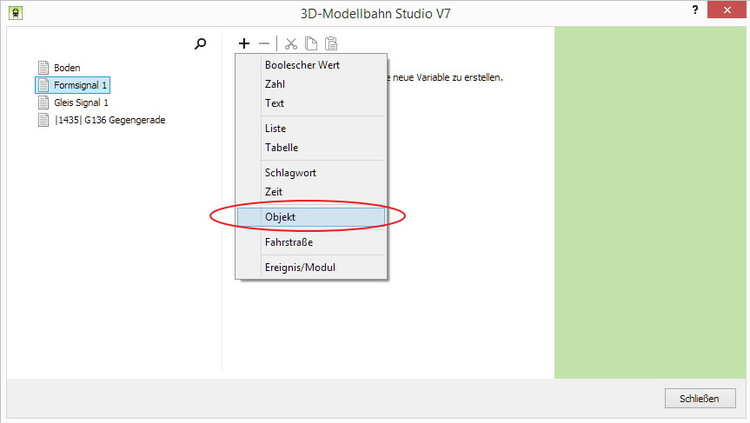The width and height of the screenshot is (750, 423).
Task: Click the question mark help button
Action: click(x=695, y=10)
